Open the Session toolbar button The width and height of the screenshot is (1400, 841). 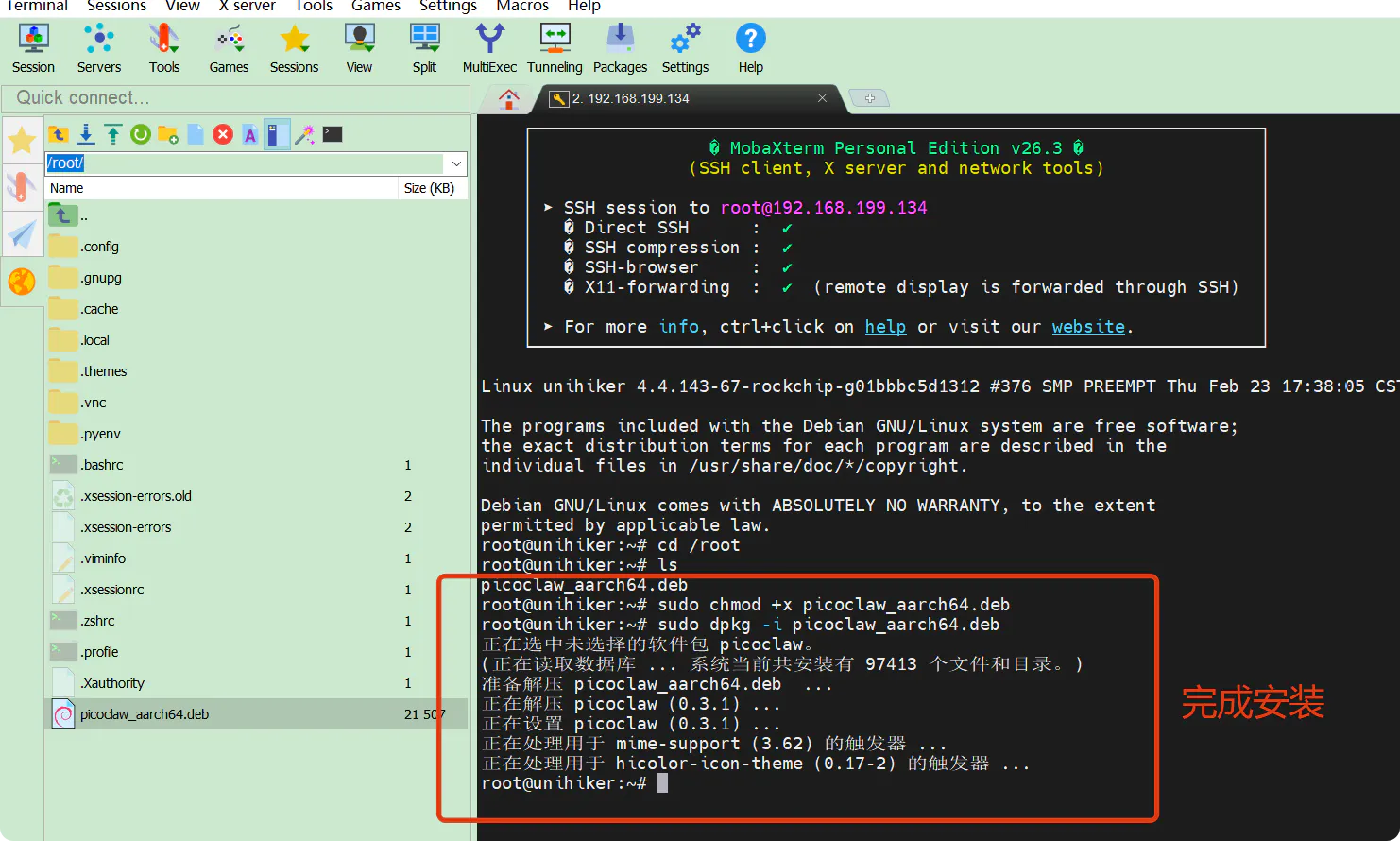33,48
